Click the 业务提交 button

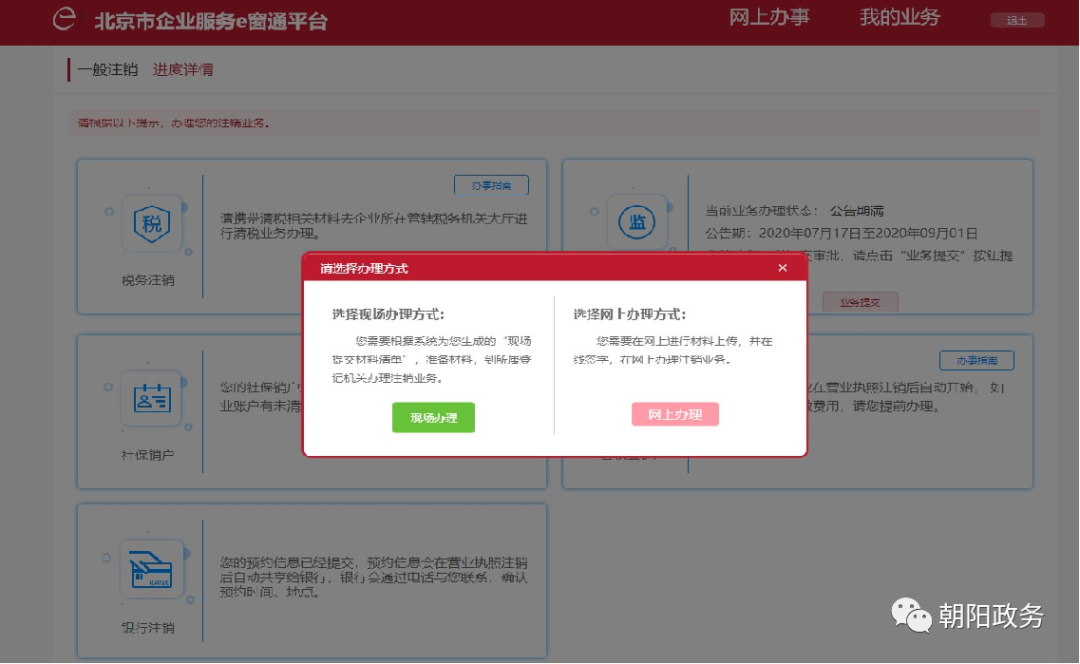click(x=860, y=302)
